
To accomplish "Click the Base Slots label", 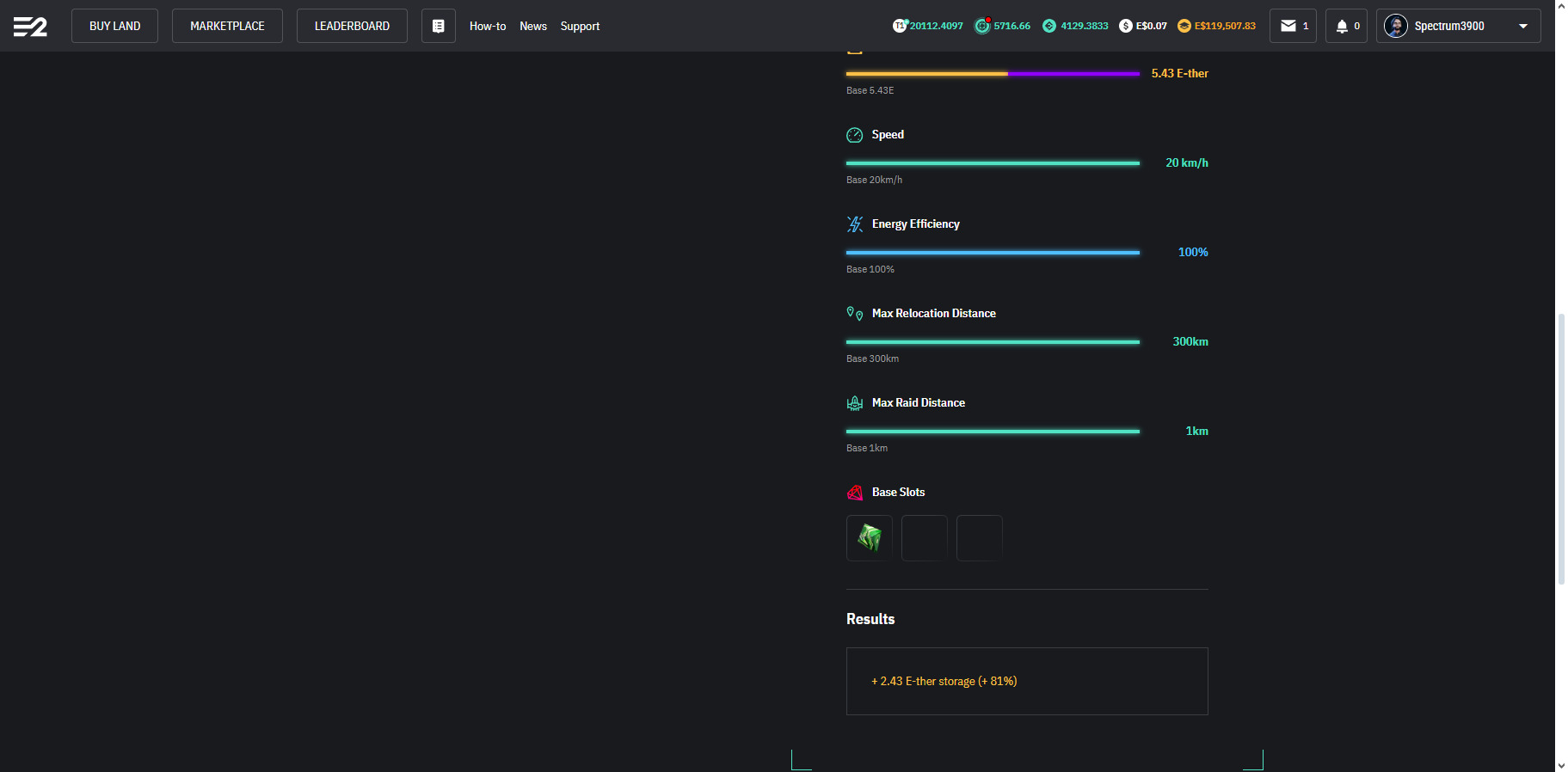I will point(898,492).
